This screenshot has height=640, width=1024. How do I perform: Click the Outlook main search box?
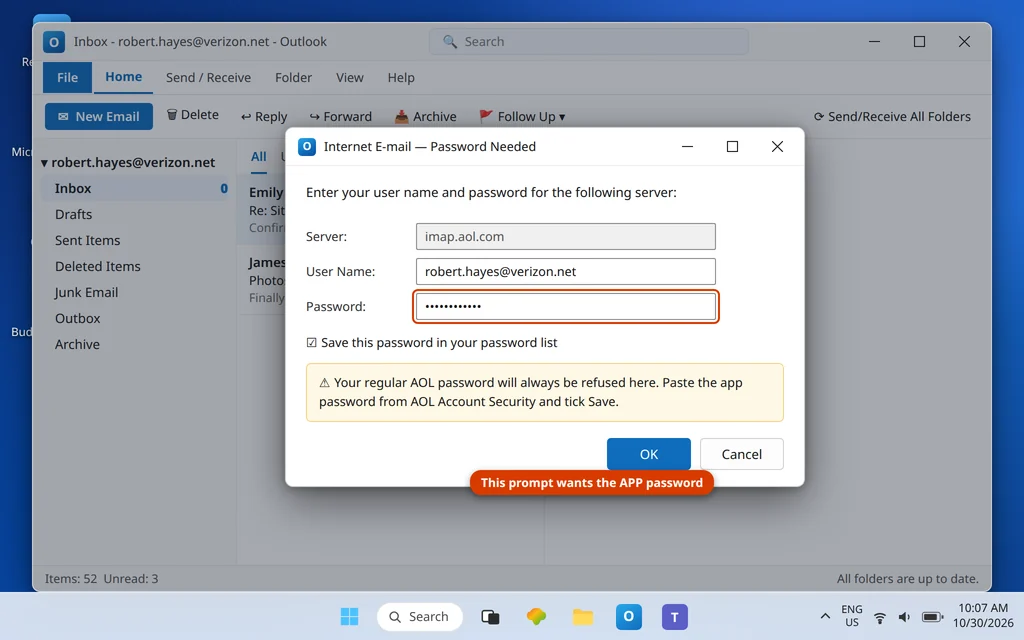coord(588,42)
